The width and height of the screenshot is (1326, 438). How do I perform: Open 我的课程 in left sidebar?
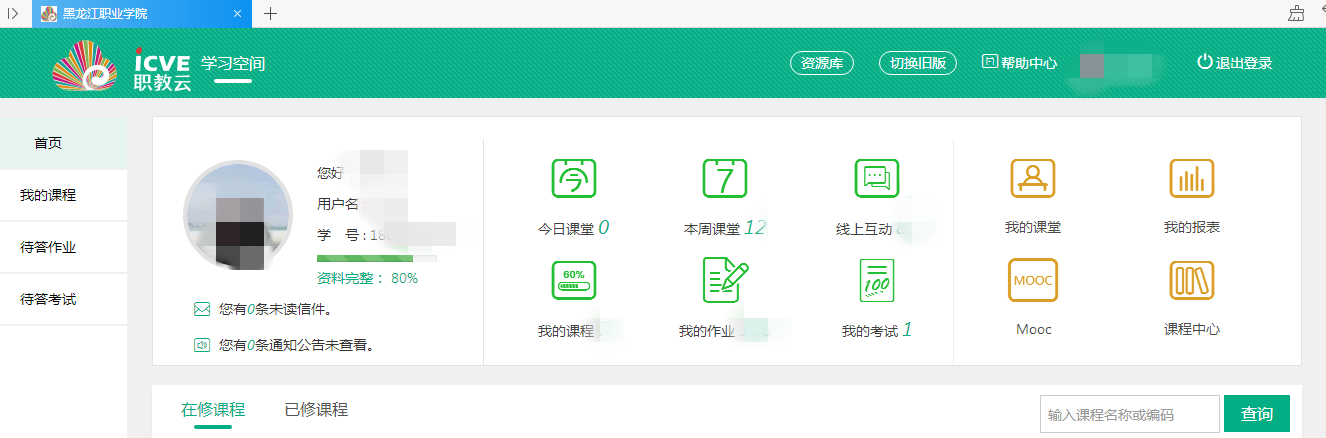[x=48, y=195]
